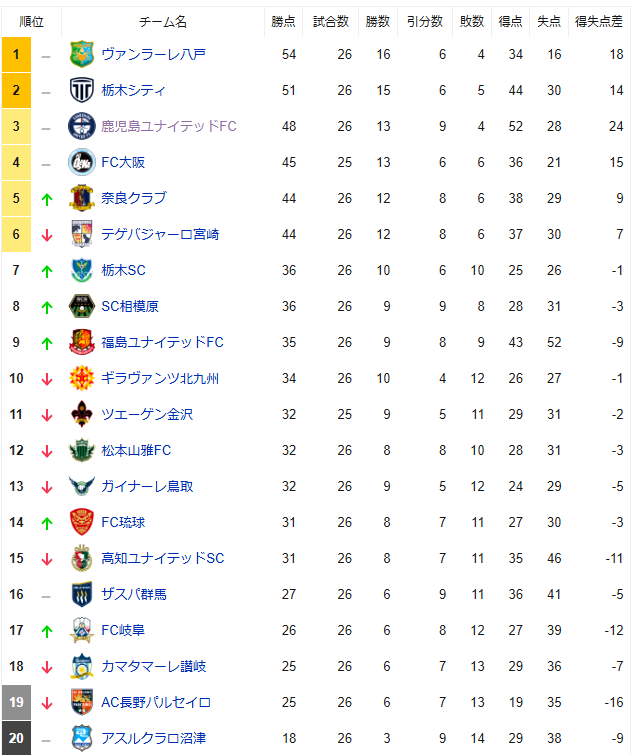The image size is (639, 755).
Task: Click the ザスパ群馬 navy shield logo
Action: click(81, 594)
